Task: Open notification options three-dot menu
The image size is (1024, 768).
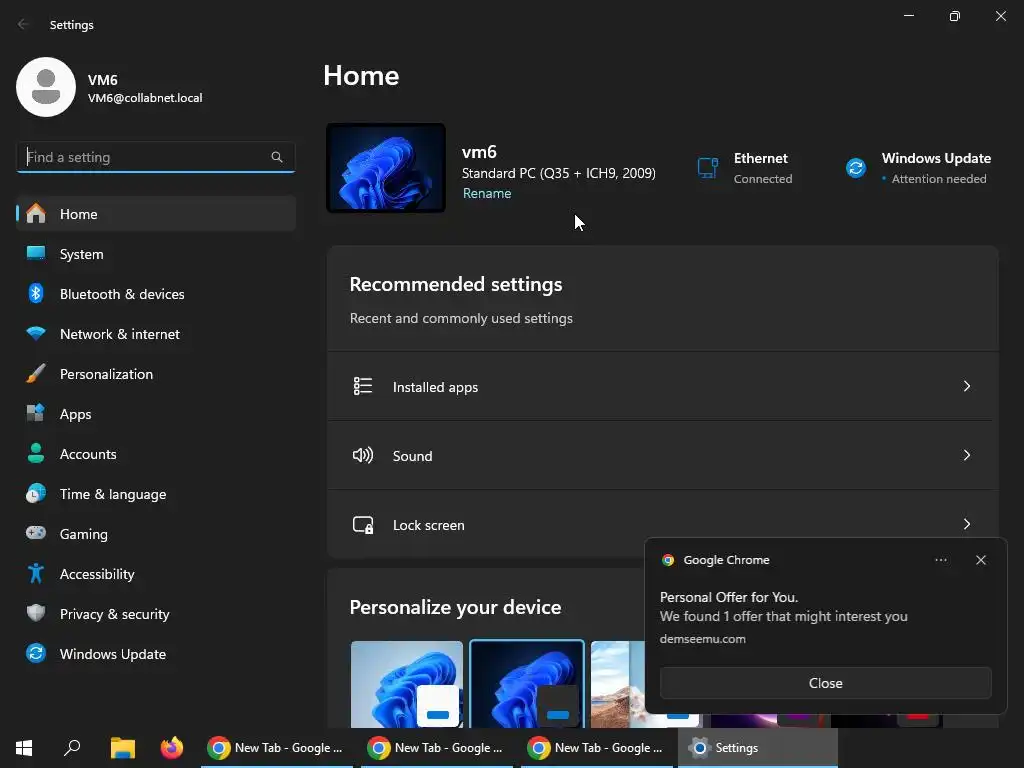Action: pos(940,560)
